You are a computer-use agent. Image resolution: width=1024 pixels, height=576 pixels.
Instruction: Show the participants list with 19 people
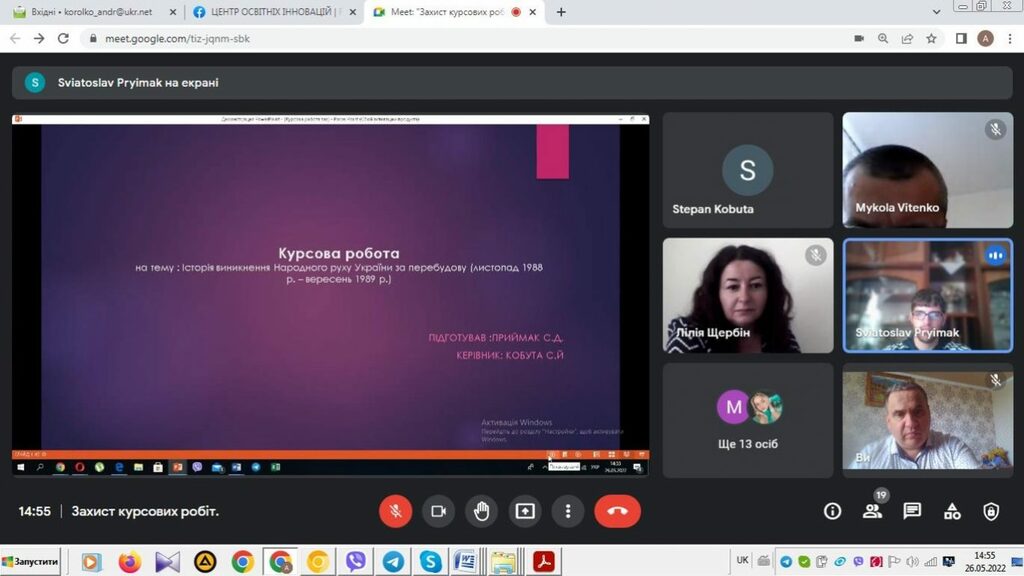872,511
